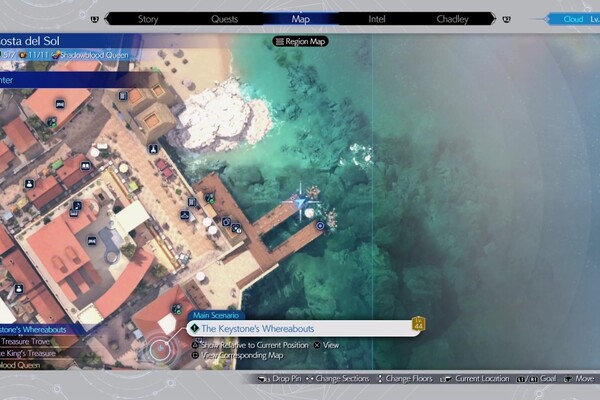The image size is (600, 400).
Task: Click the L2 previous-tab trigger icon
Action: click(x=95, y=19)
